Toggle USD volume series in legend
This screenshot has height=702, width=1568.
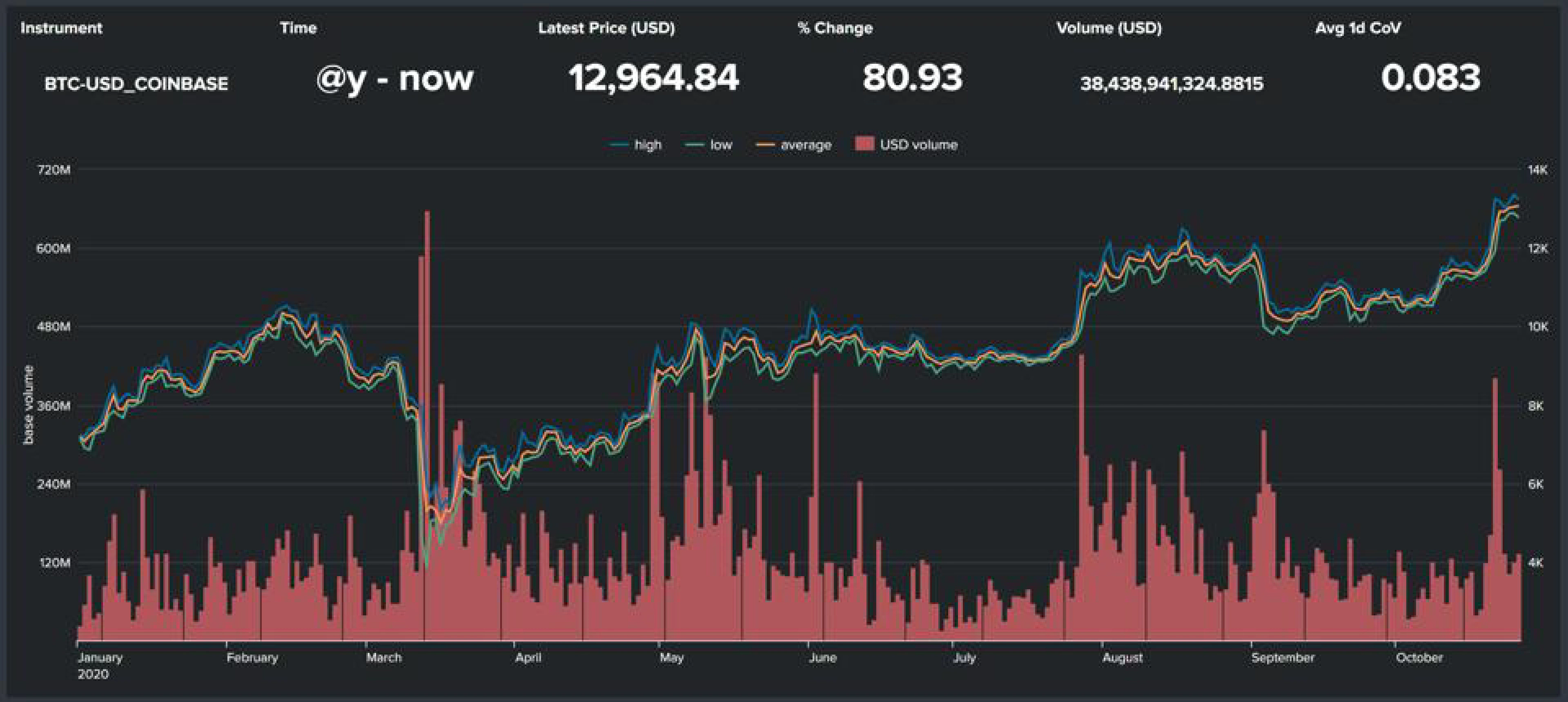click(906, 144)
